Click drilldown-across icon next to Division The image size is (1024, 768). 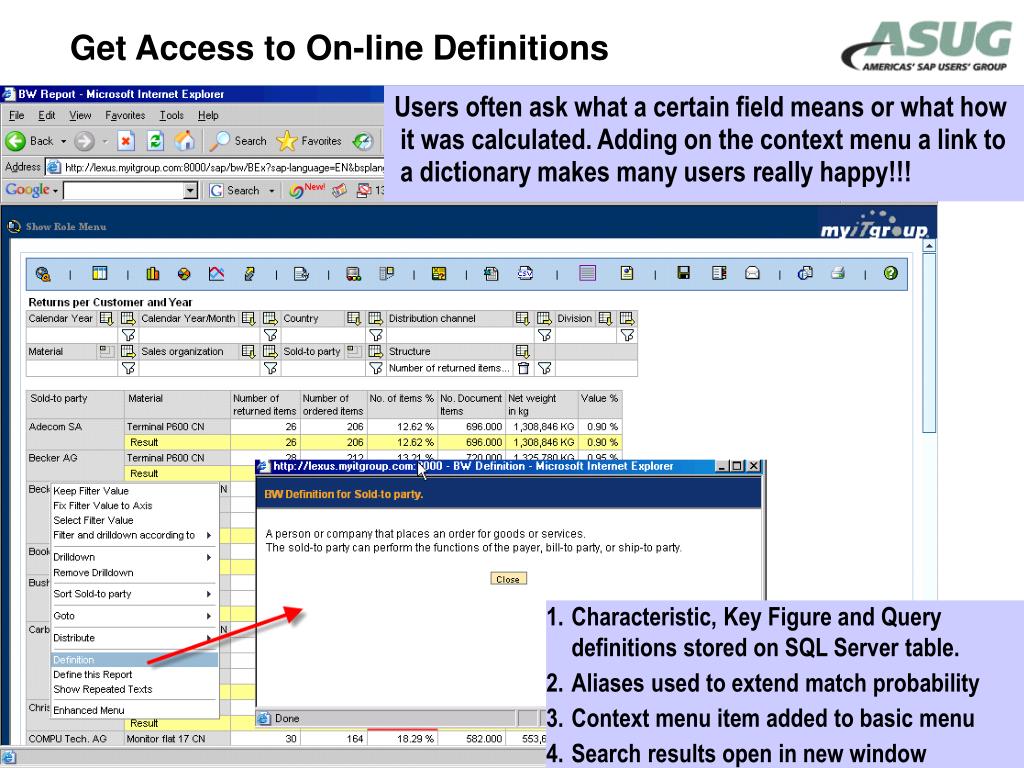627,319
